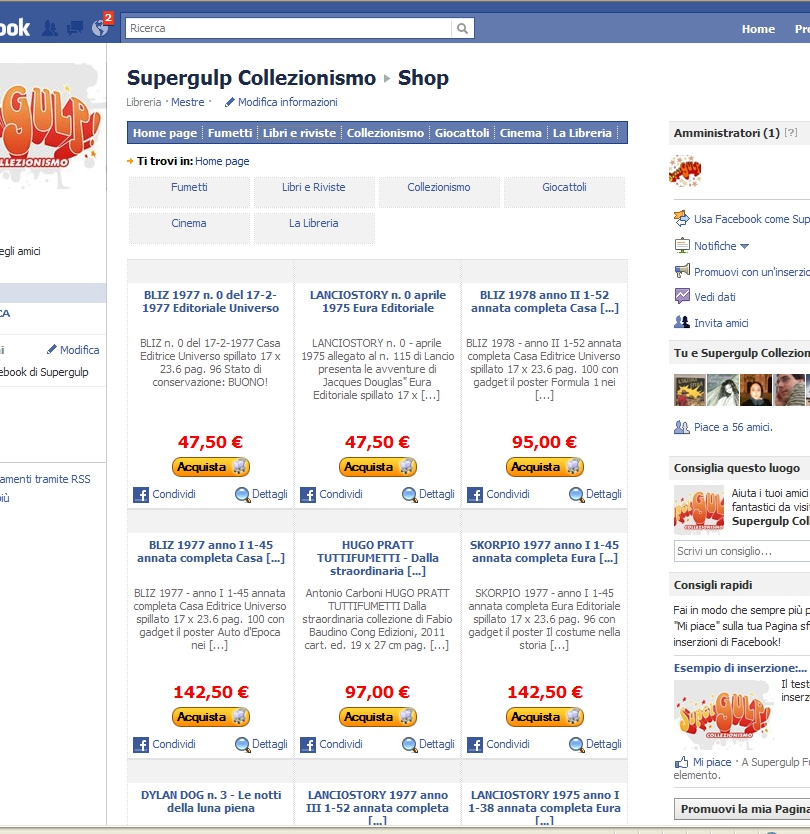This screenshot has width=810, height=834.
Task: Focus the Ricerca search field
Action: click(288, 28)
